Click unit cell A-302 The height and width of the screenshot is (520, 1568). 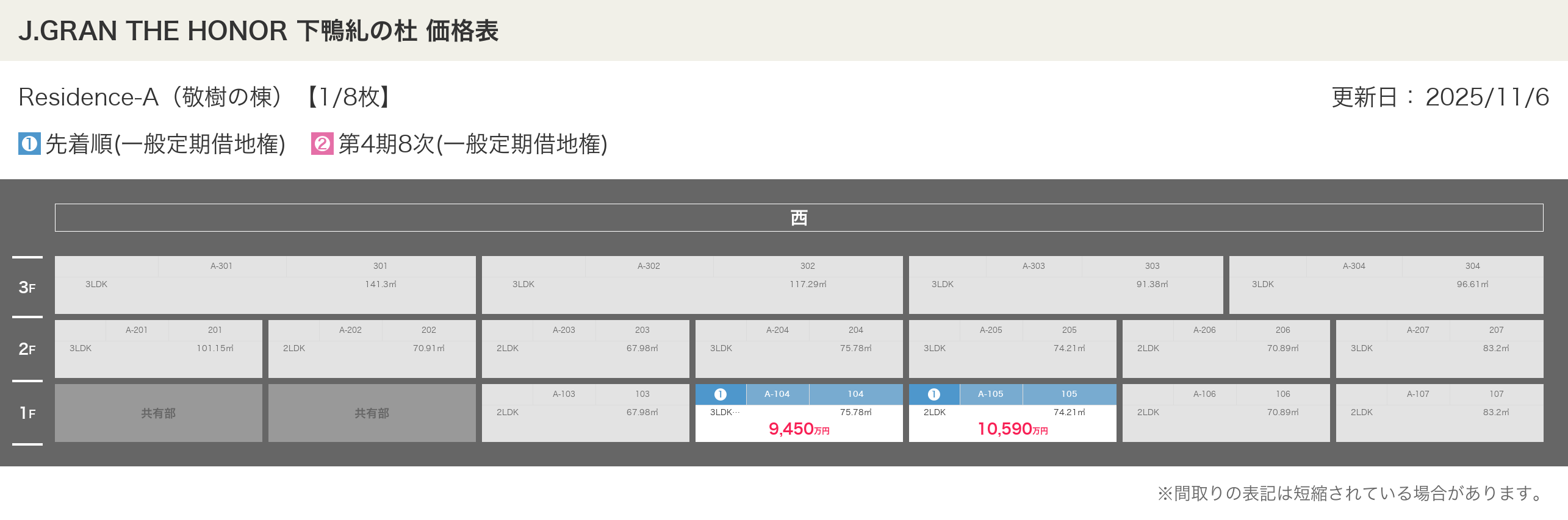(x=692, y=285)
